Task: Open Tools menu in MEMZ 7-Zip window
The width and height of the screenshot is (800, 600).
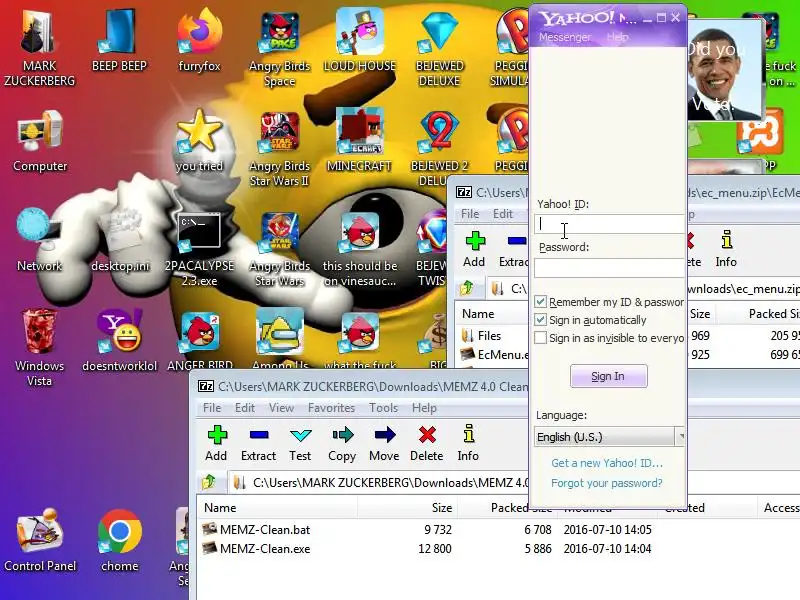Action: coord(383,408)
